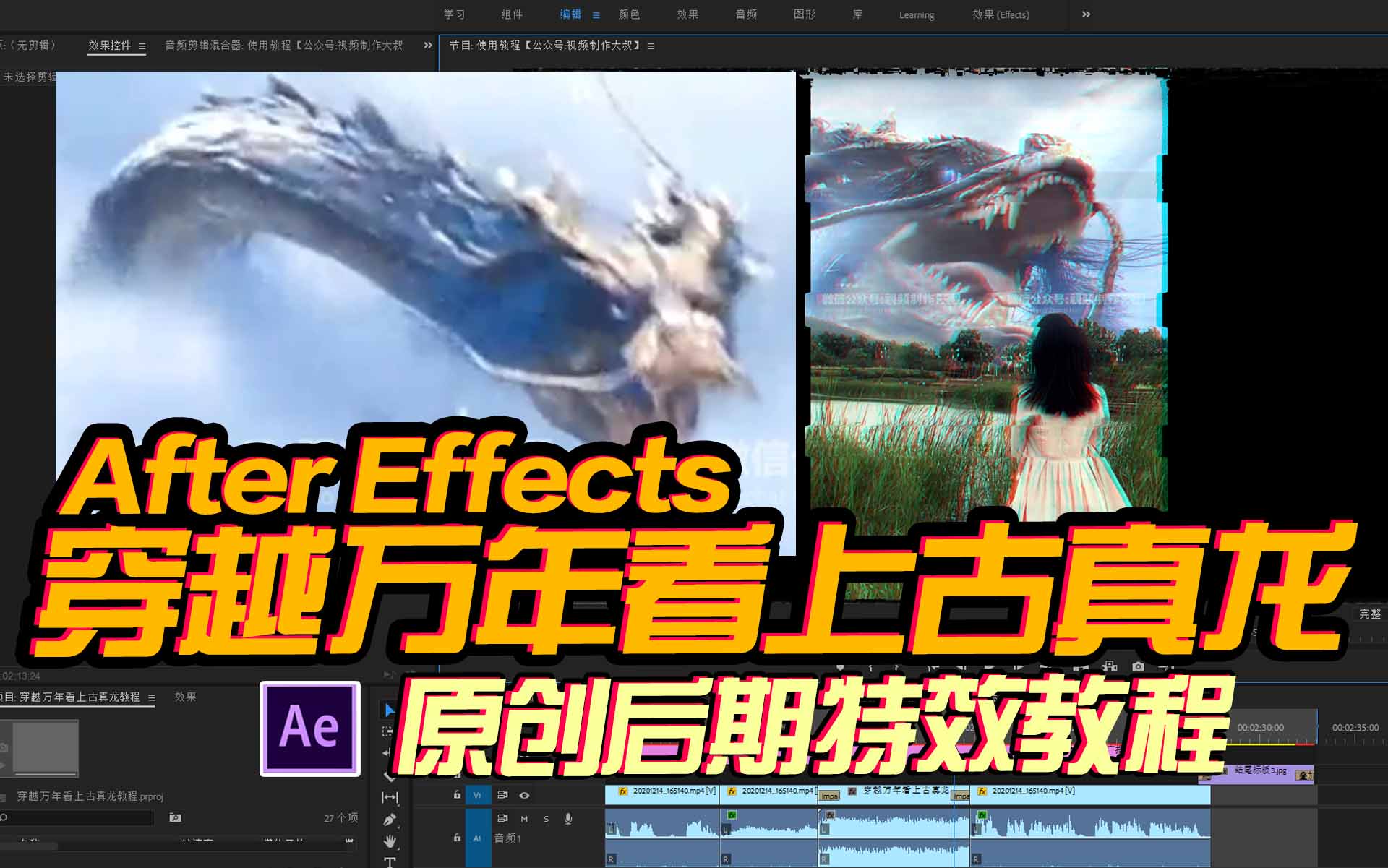Select the Pen tool

(x=390, y=820)
